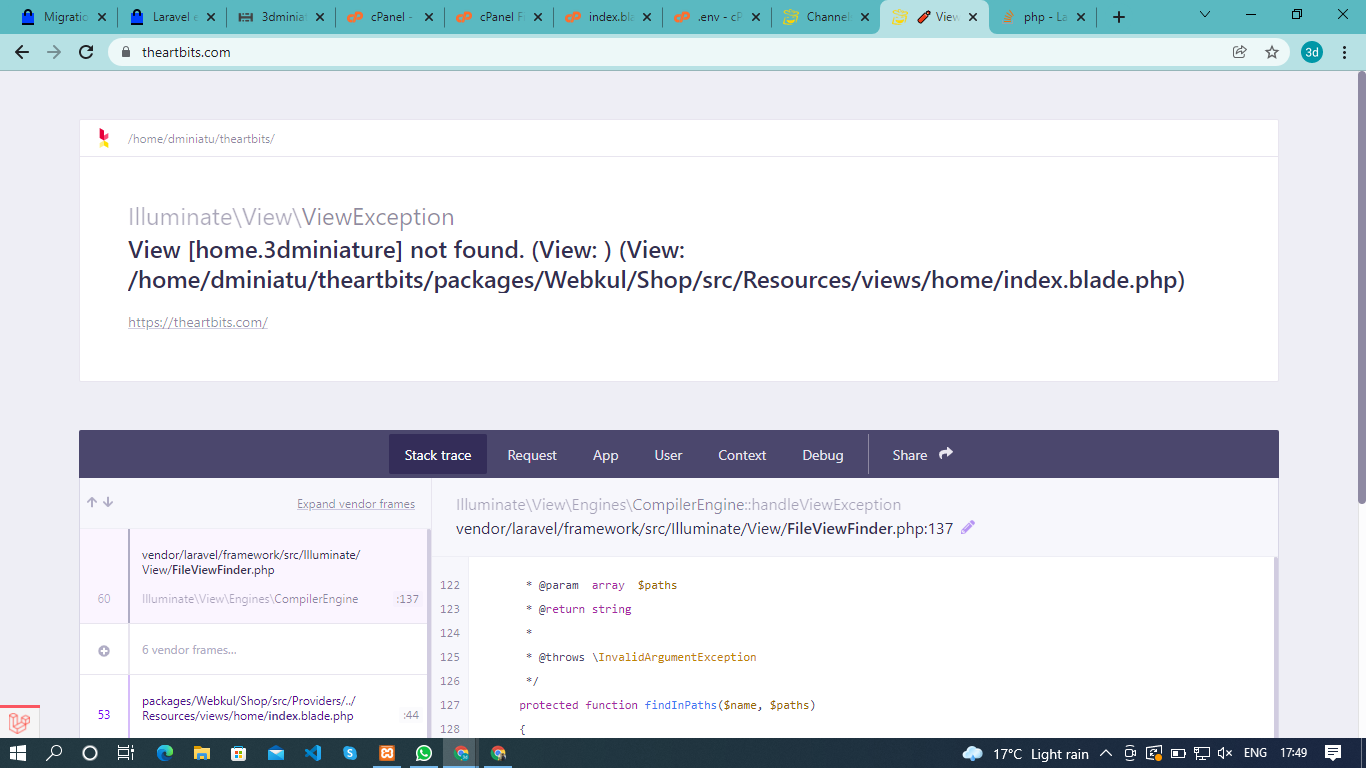The width and height of the screenshot is (1366, 768).
Task: Open Task View in taskbar
Action: 125,753
